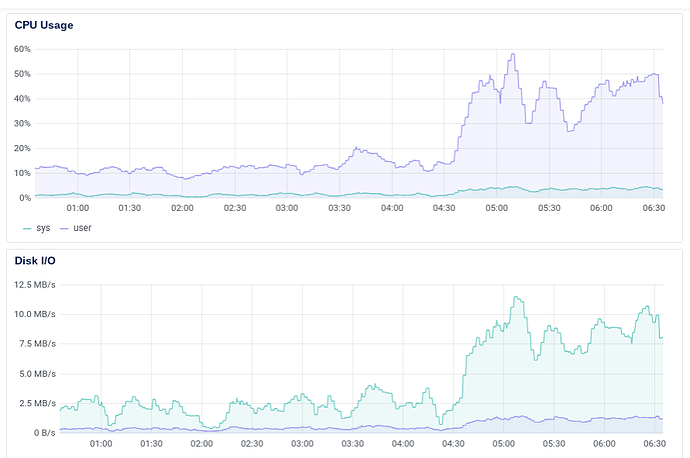
Task: Click the 04:00 tick on CPU Usage chart
Action: pyautogui.click(x=392, y=208)
